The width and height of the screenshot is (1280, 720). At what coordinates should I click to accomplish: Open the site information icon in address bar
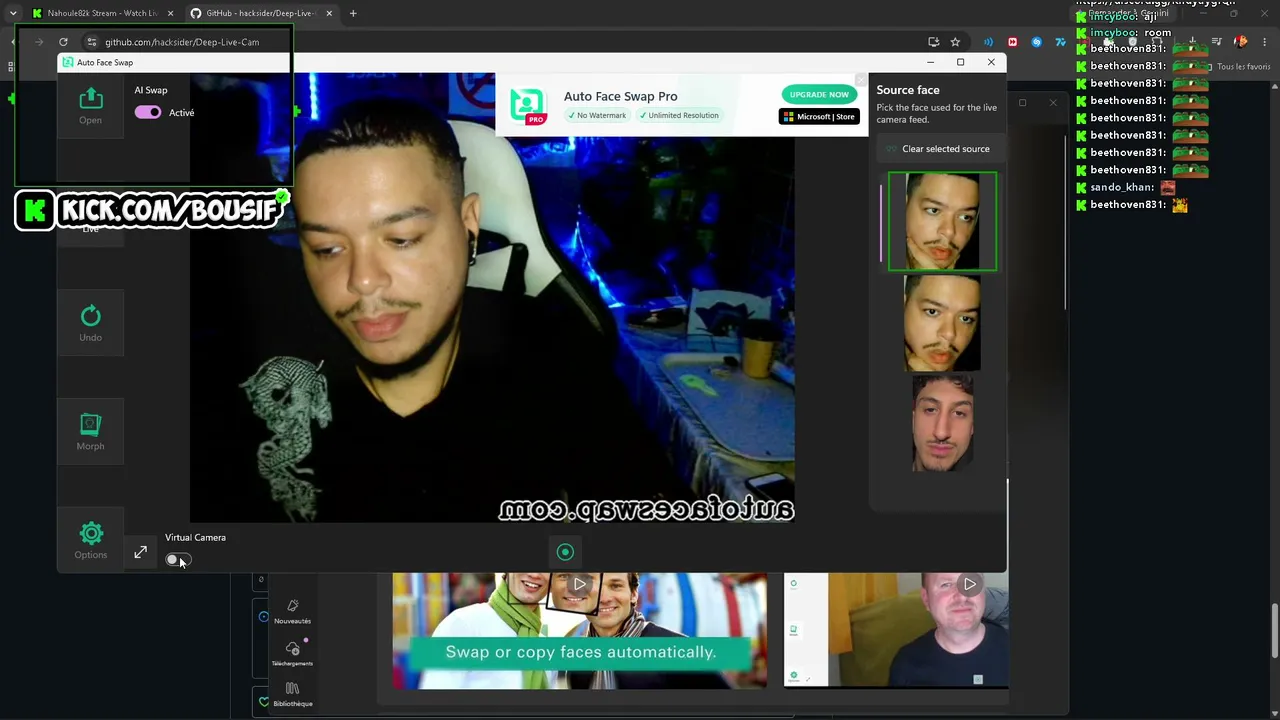pyautogui.click(x=91, y=42)
